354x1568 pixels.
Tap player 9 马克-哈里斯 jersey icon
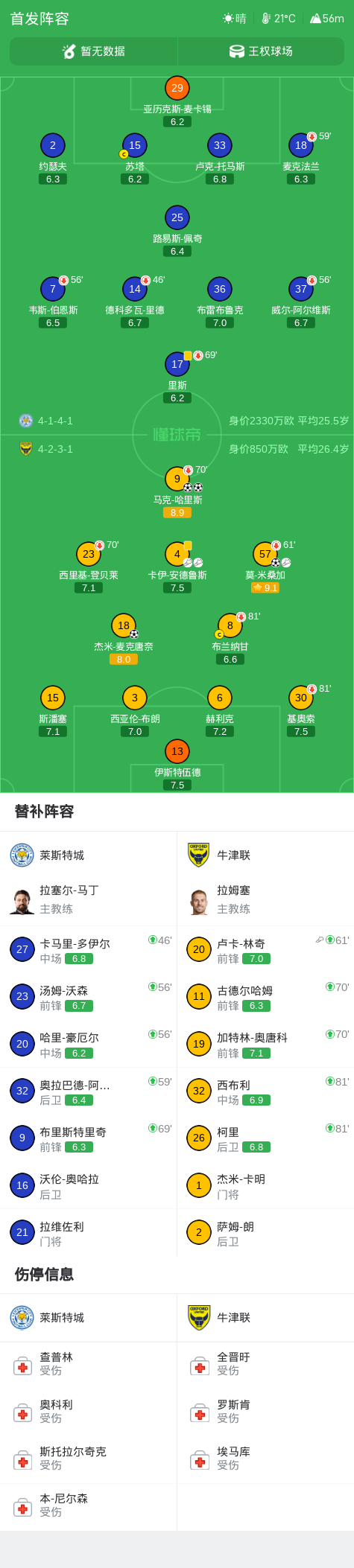(x=177, y=479)
